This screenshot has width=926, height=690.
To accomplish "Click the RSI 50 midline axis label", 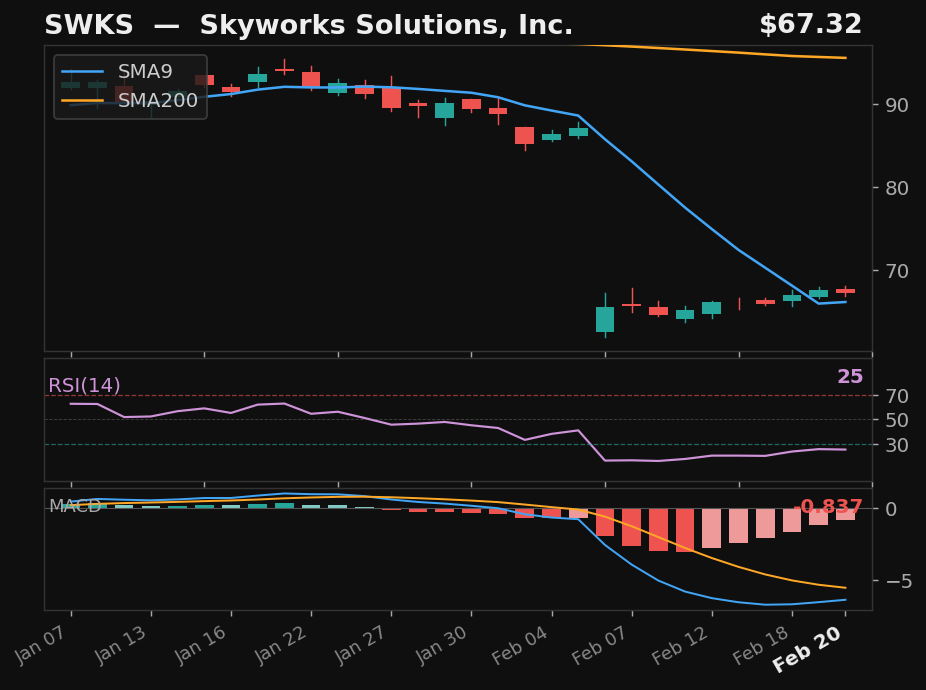I will 896,420.
